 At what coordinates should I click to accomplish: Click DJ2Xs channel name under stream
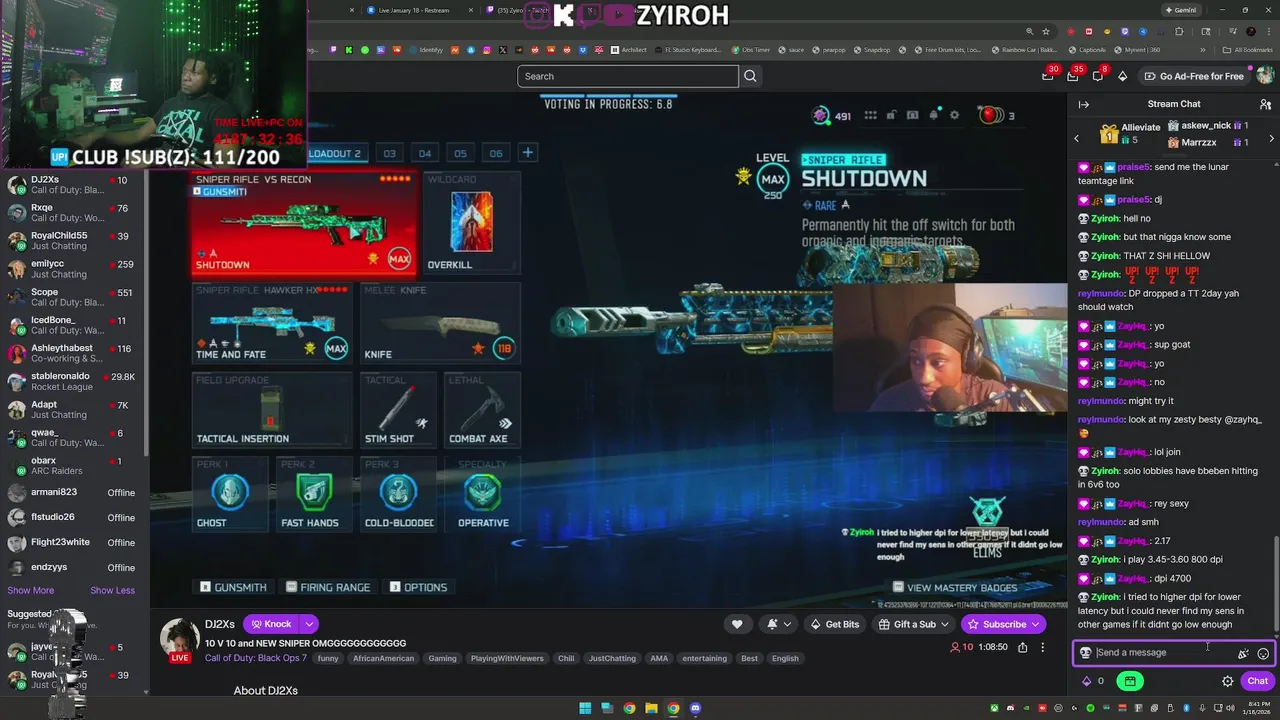[x=220, y=624]
